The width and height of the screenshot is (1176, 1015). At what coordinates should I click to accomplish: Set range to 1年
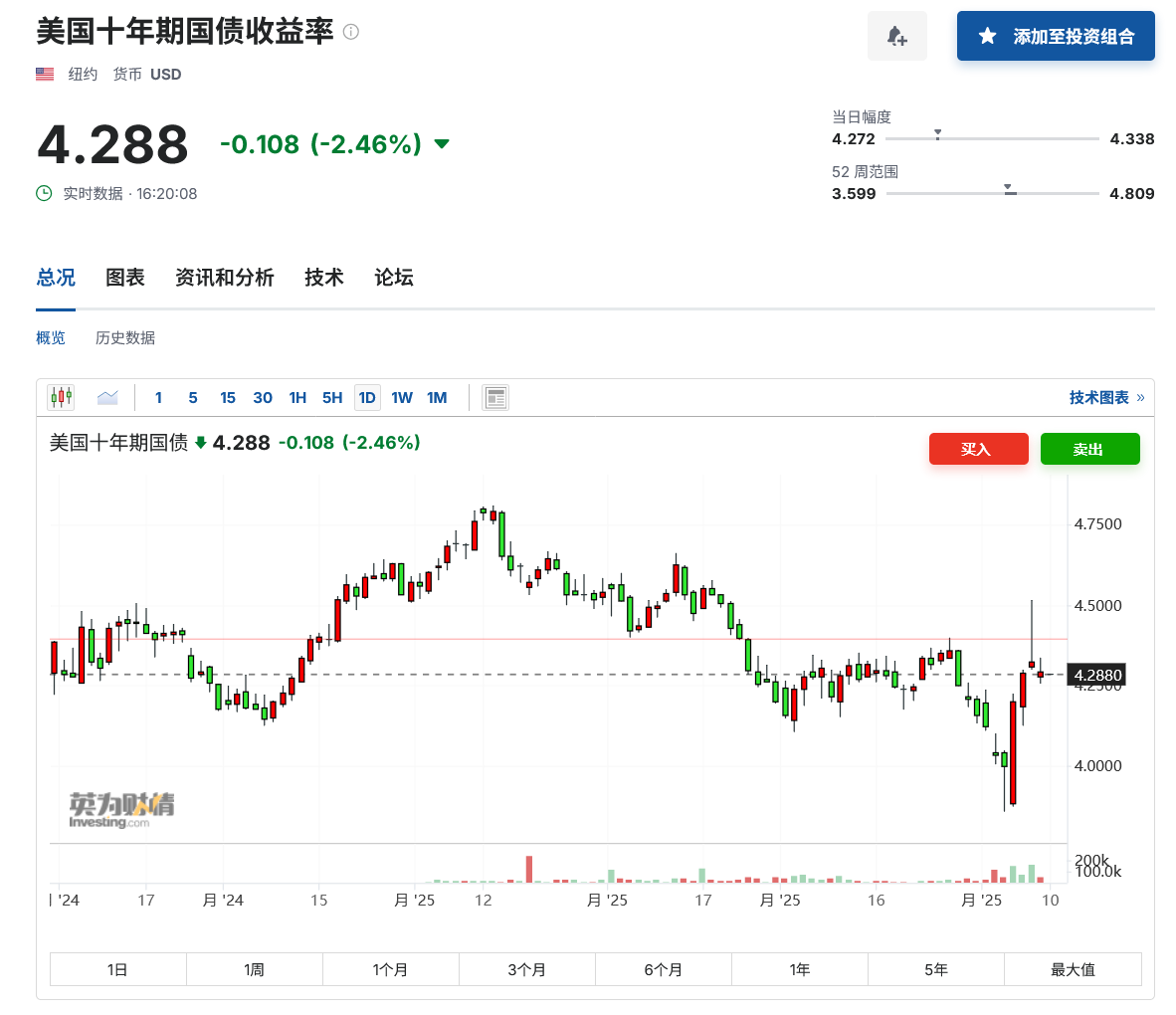(800, 969)
